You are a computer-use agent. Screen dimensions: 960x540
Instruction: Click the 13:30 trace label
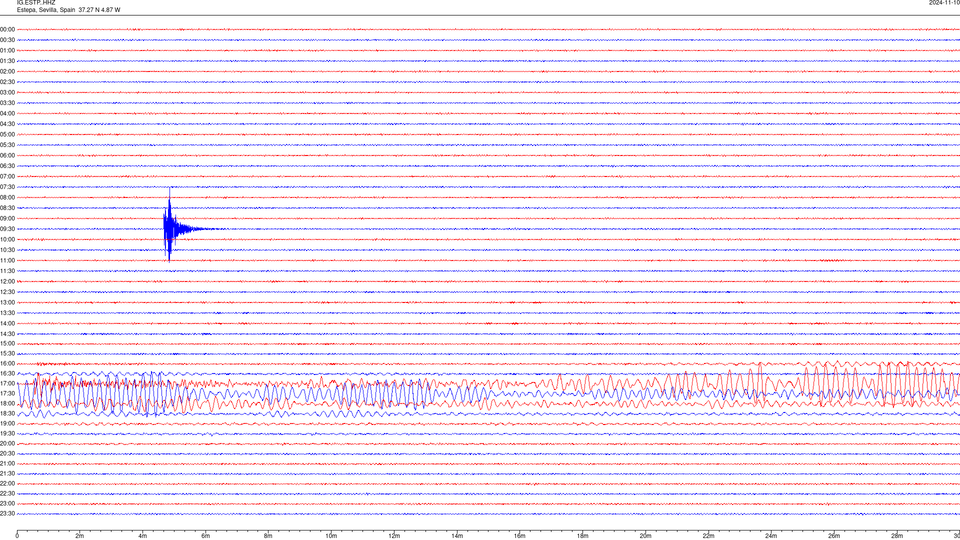[x=7, y=313]
